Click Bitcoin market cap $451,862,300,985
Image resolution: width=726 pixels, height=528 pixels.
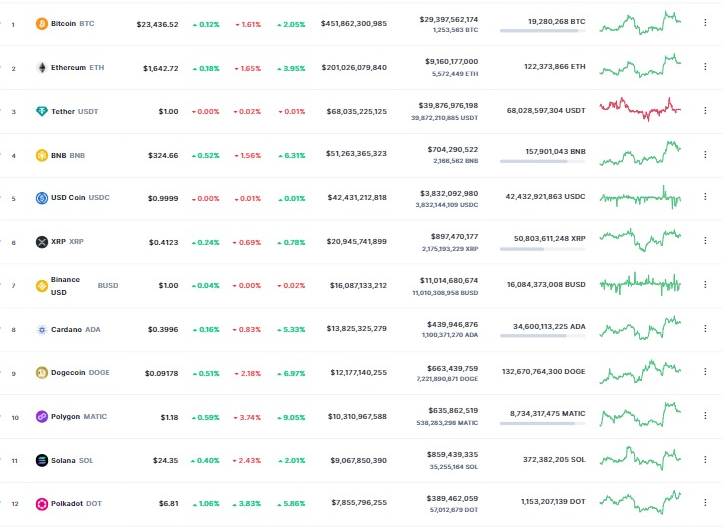tap(354, 24)
